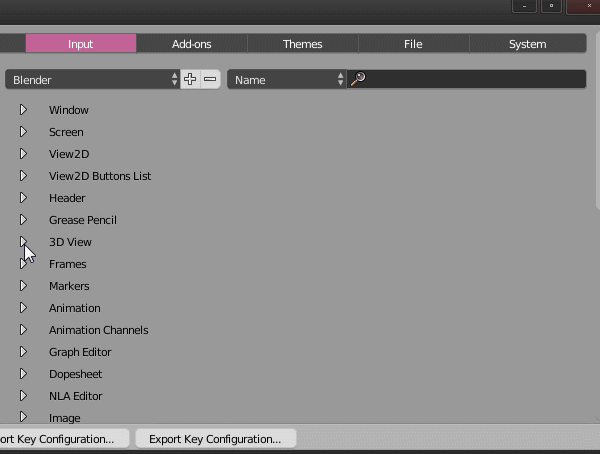Expand the 3D View keymap section
This screenshot has height=454, width=600.
[23, 242]
